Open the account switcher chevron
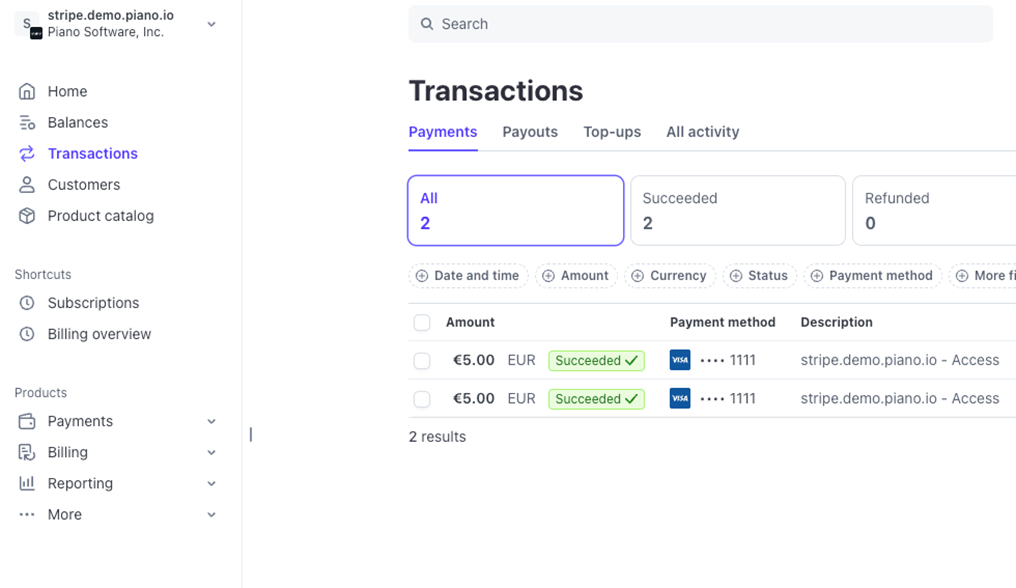 (x=211, y=24)
